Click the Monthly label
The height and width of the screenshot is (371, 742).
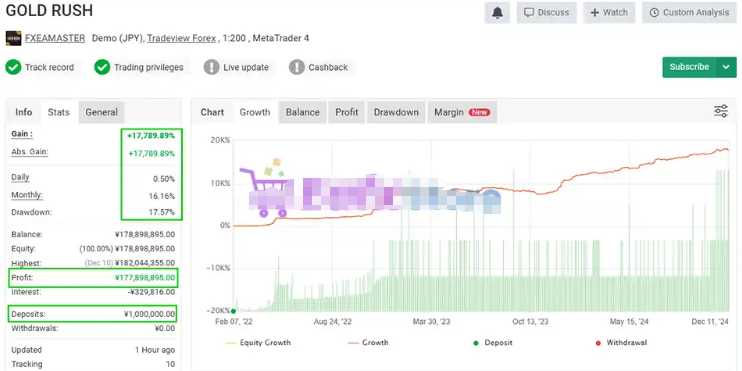pyautogui.click(x=27, y=195)
